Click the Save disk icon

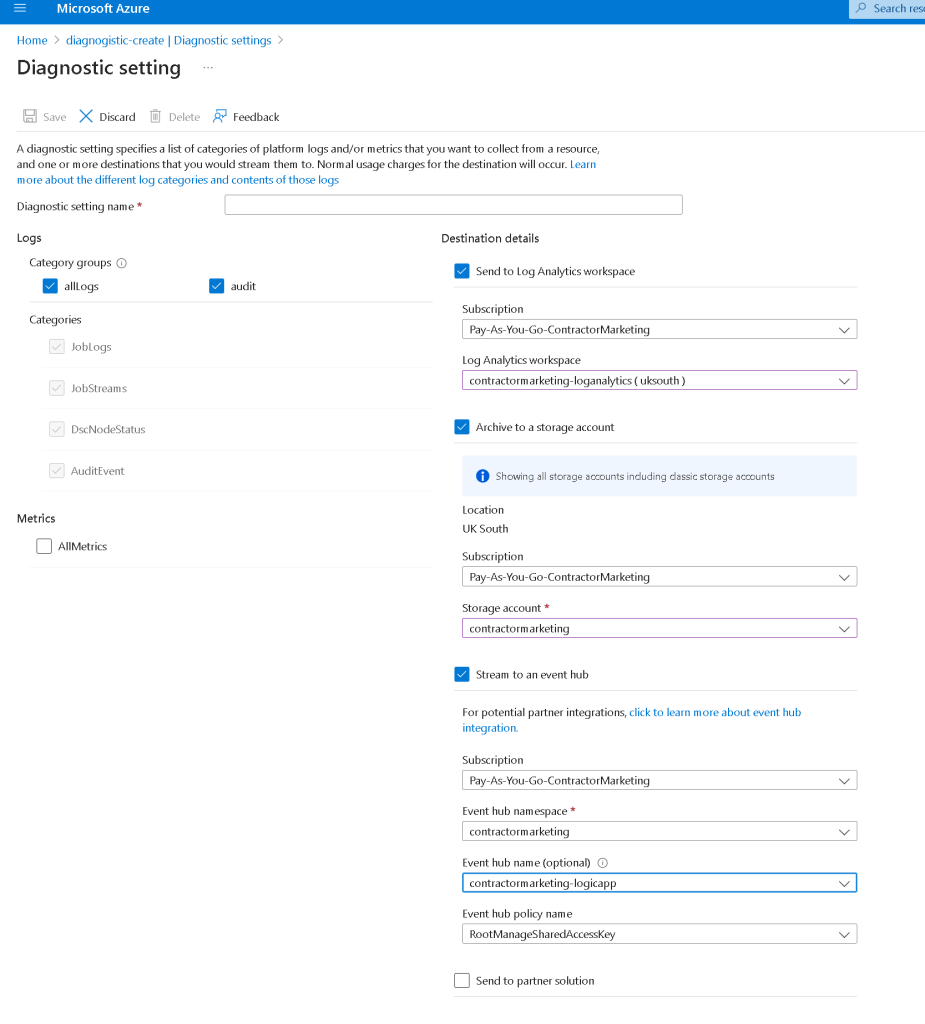[x=30, y=116]
